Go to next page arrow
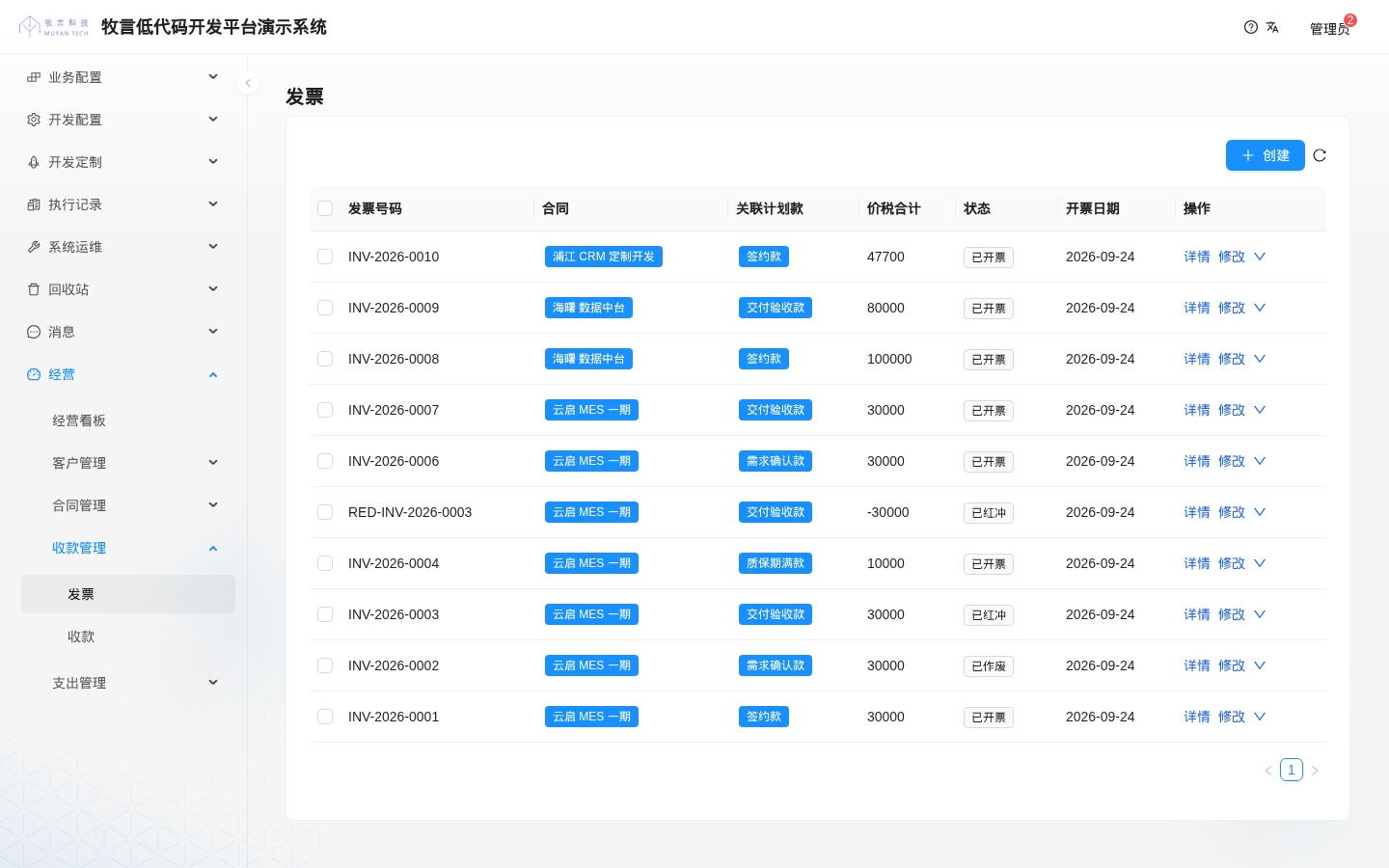This screenshot has width=1389, height=868. pos(1315,771)
